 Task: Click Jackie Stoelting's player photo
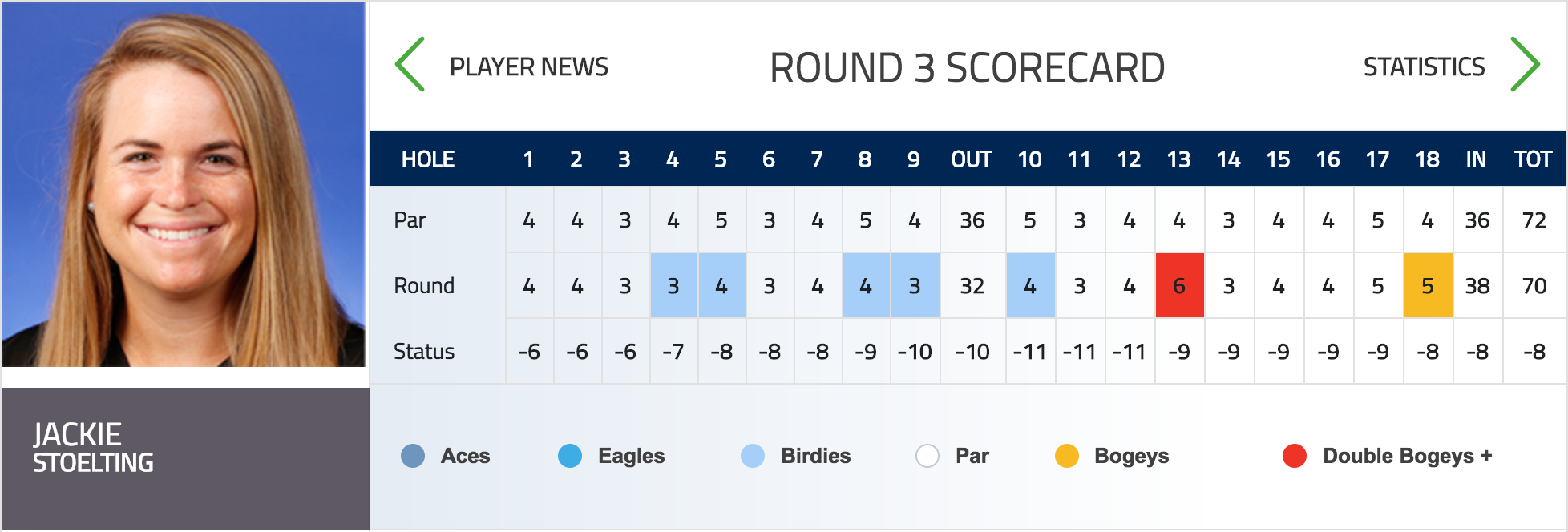coord(184,184)
